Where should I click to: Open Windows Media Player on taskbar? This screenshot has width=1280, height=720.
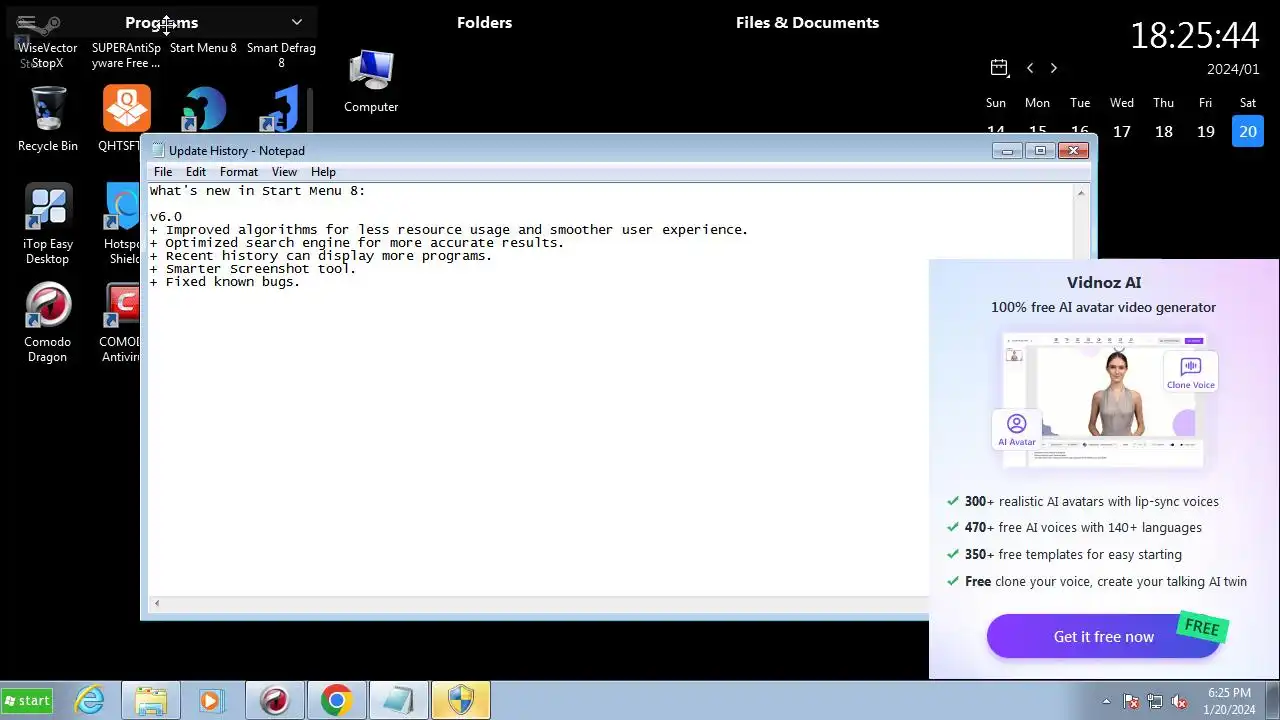pos(211,701)
